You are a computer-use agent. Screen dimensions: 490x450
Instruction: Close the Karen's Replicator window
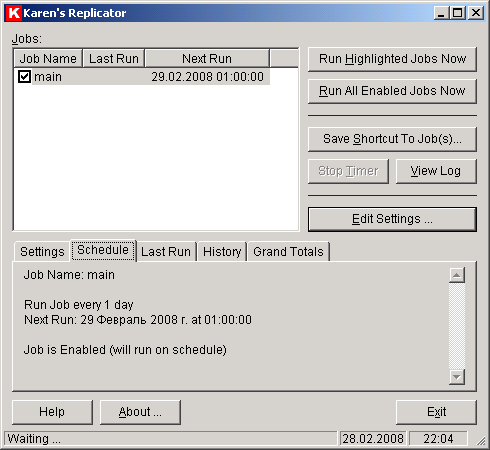[476, 13]
